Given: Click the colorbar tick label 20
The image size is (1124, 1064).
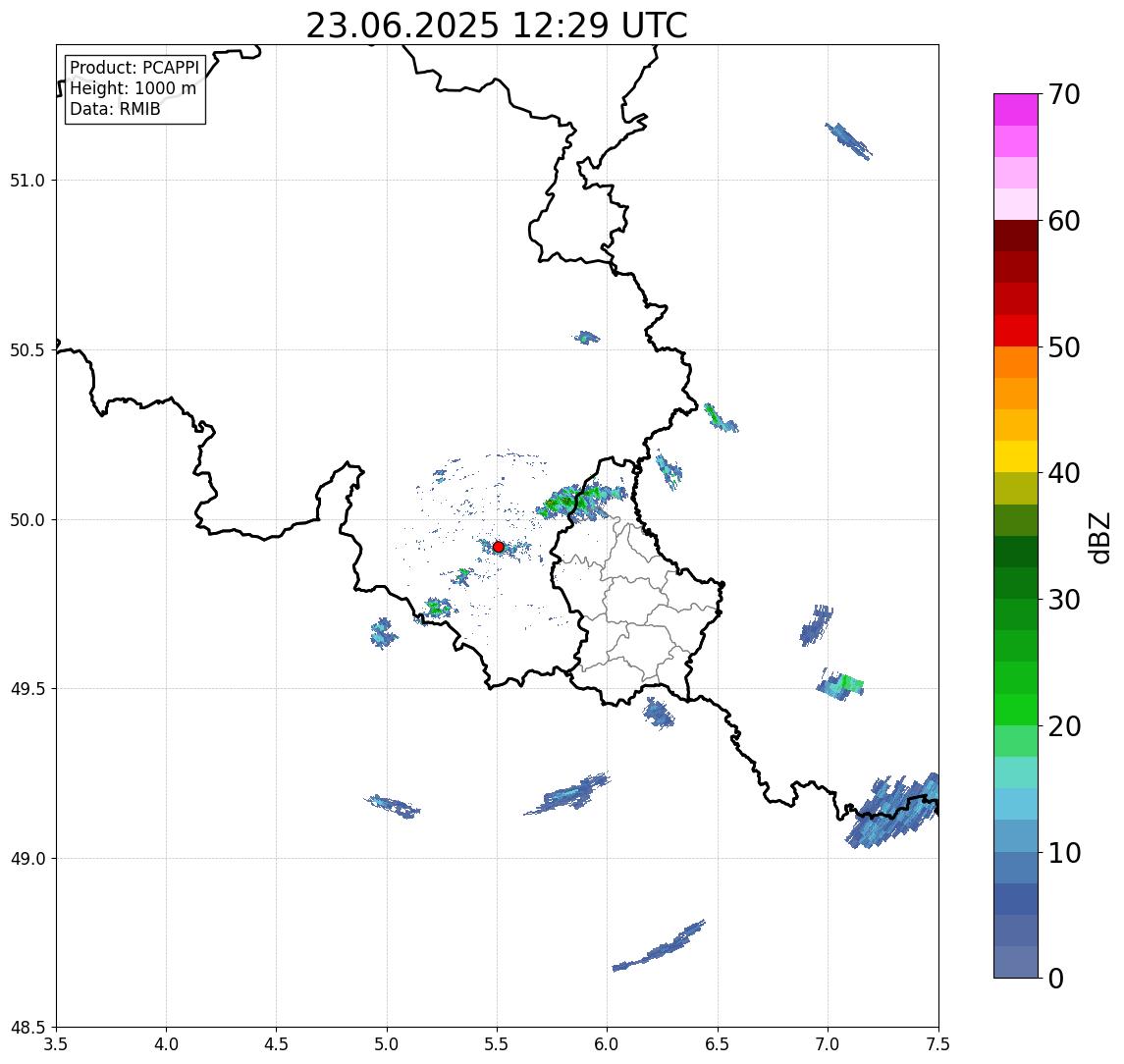Looking at the screenshot, I should pyautogui.click(x=1063, y=726).
